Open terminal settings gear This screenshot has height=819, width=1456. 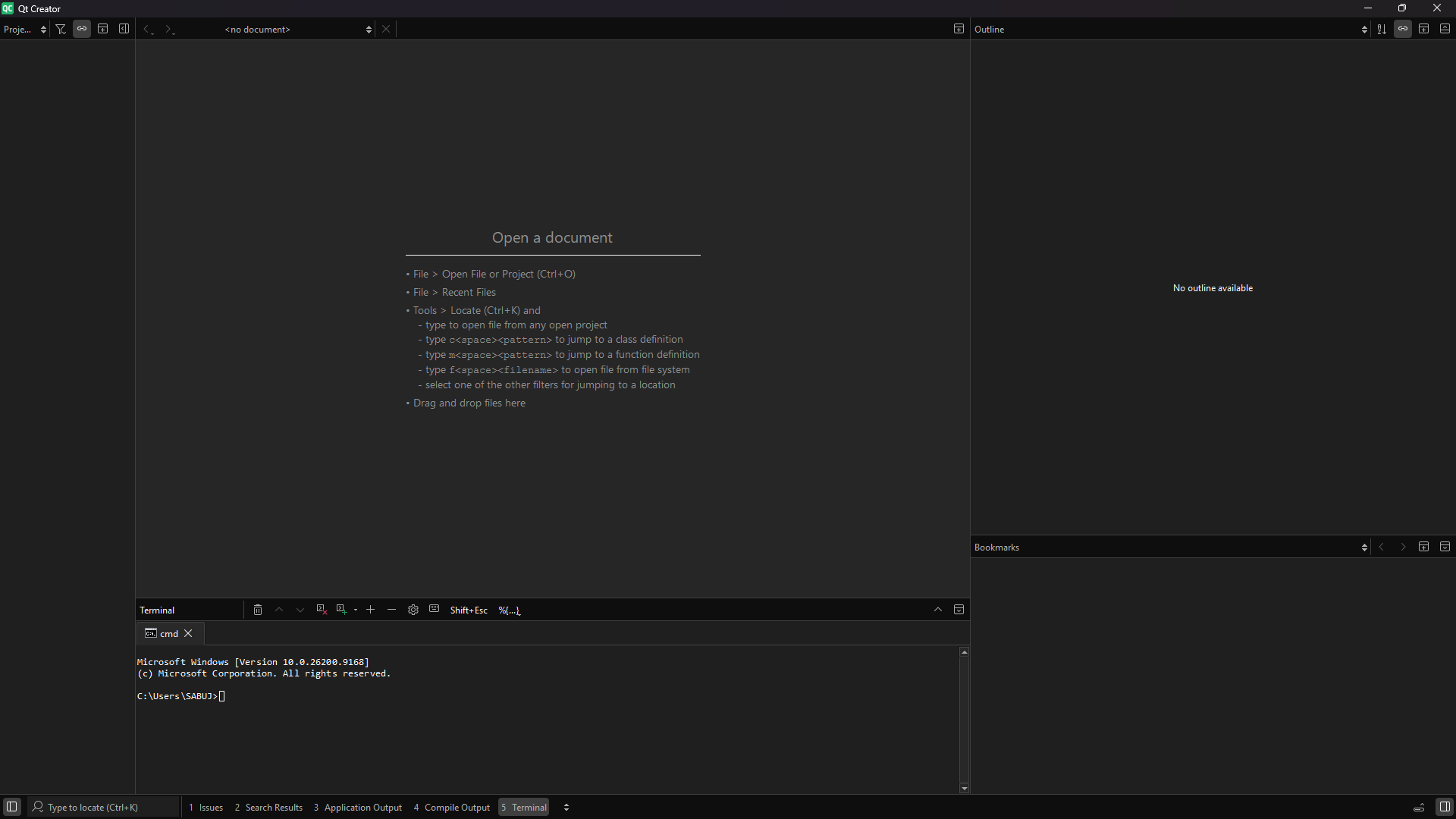413,610
